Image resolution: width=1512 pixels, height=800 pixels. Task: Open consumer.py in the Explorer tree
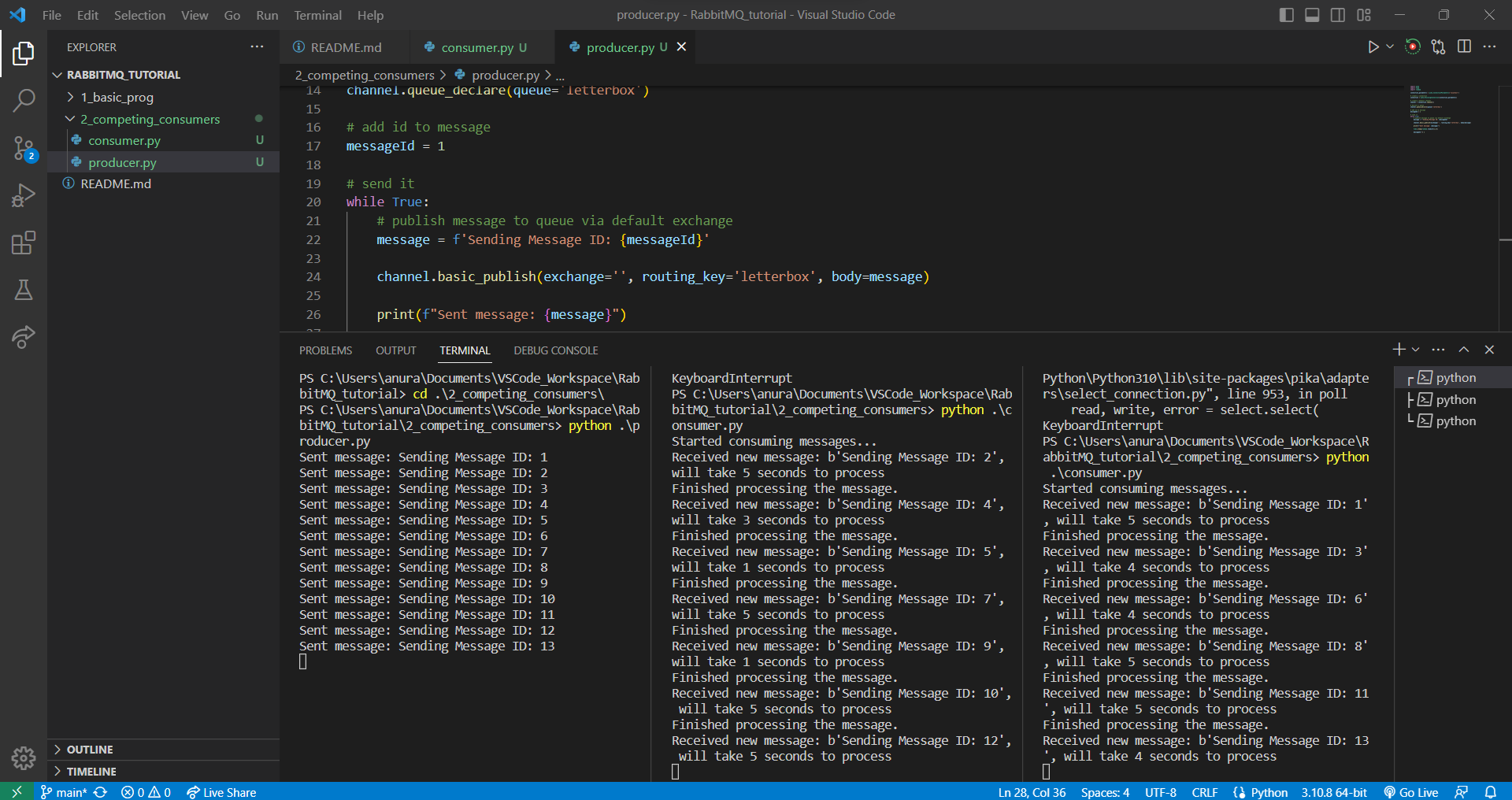pyautogui.click(x=124, y=141)
